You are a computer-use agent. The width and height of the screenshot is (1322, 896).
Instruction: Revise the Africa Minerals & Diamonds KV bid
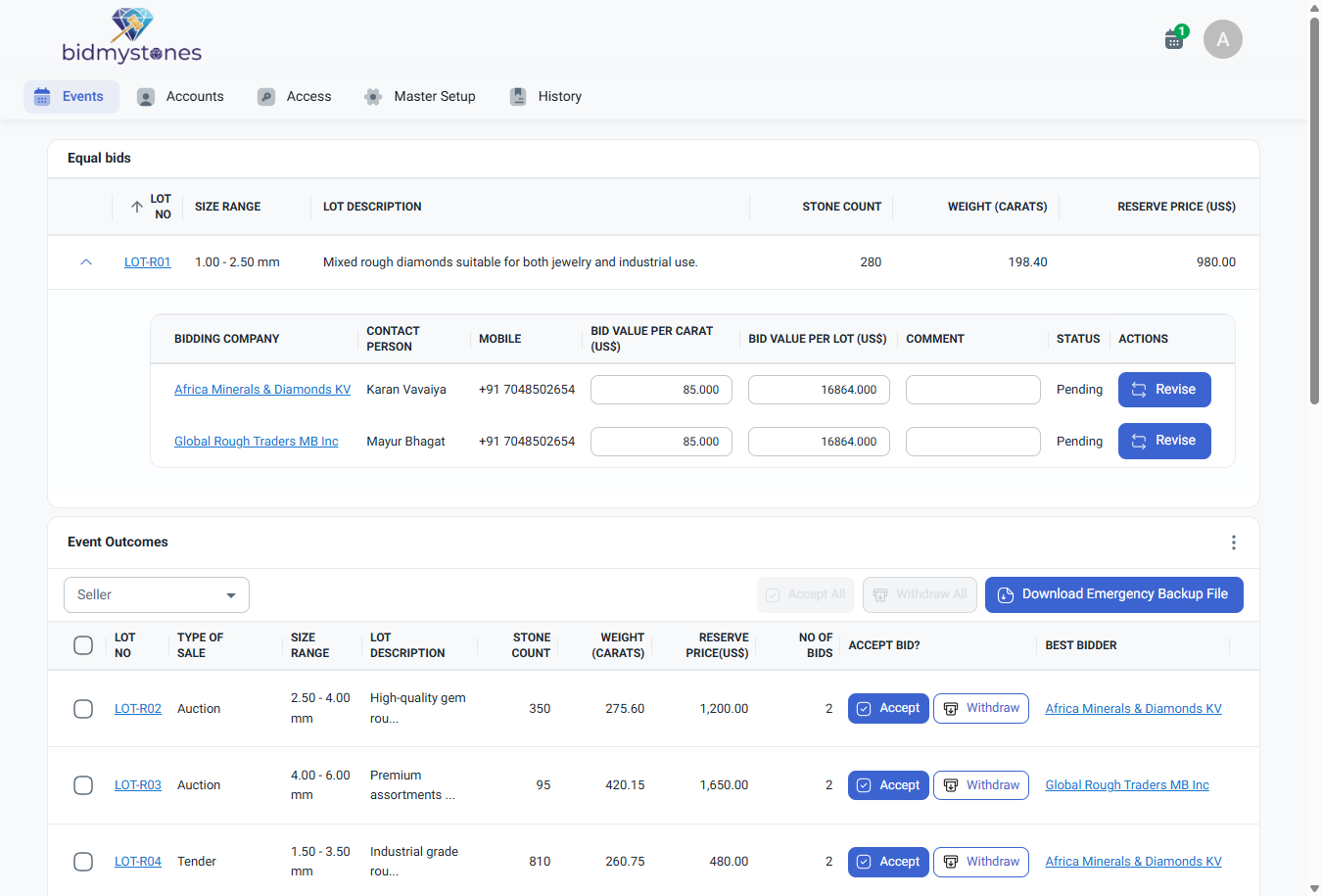[x=1164, y=390]
